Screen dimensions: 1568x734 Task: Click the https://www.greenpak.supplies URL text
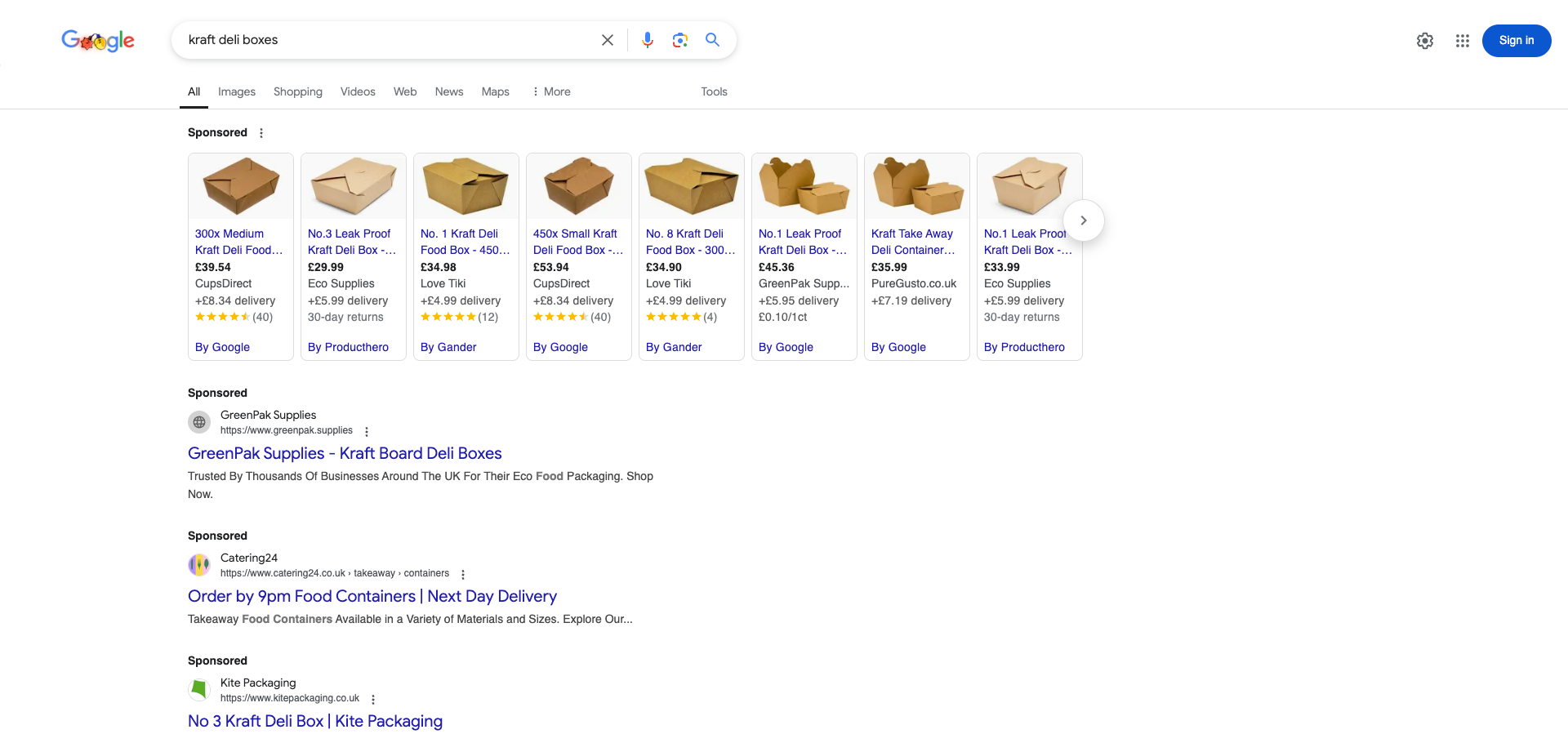(x=287, y=430)
